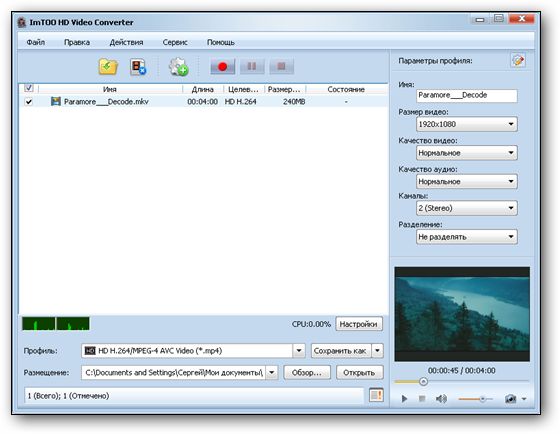Image resolution: width=560 pixels, height=434 pixels.
Task: Expand the video size 1920x1080 dropdown
Action: tap(467, 124)
